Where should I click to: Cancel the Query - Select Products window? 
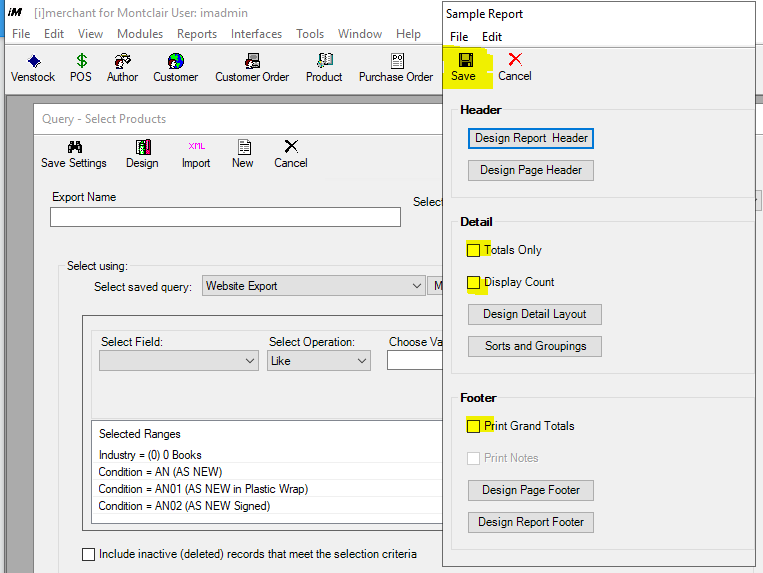291,154
